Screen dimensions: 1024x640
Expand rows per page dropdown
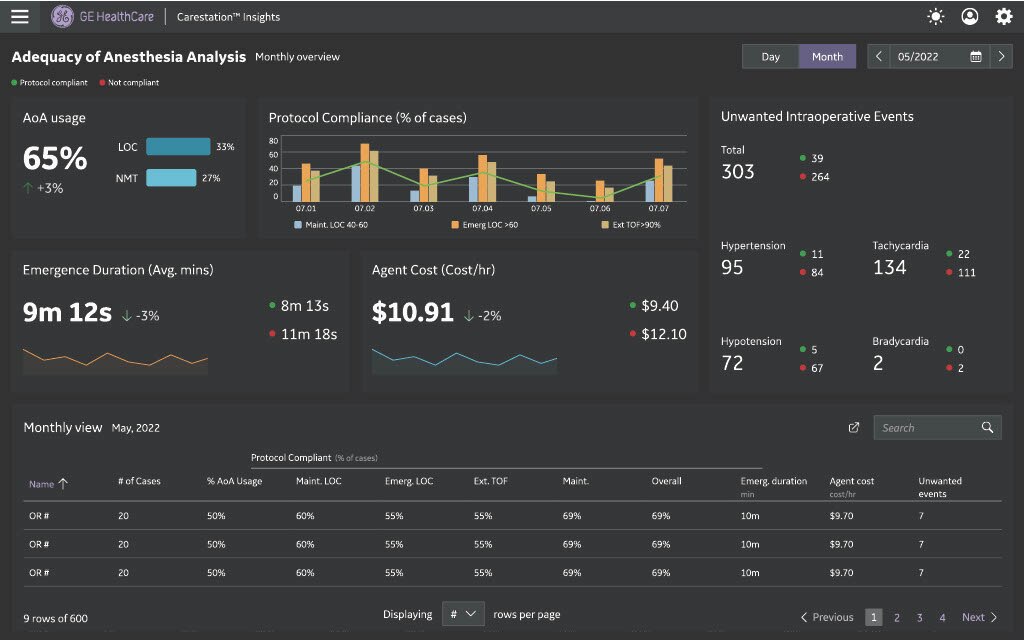pos(463,614)
